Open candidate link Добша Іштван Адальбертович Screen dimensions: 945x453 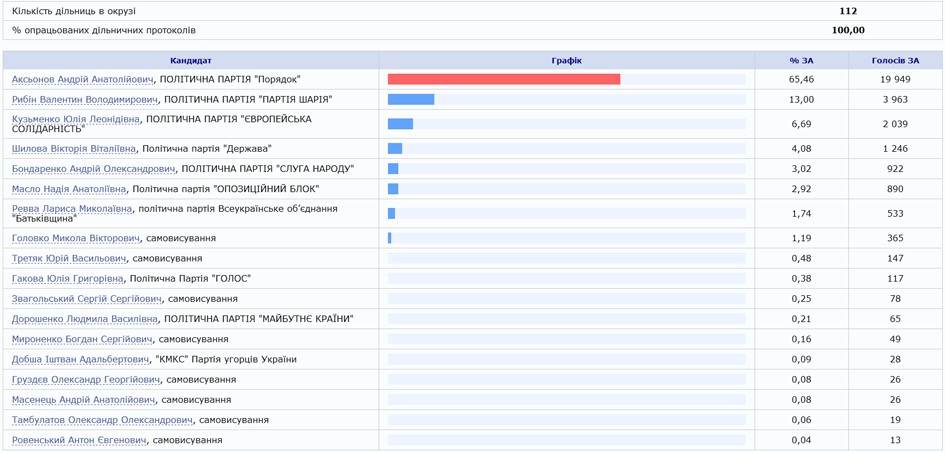coord(81,360)
